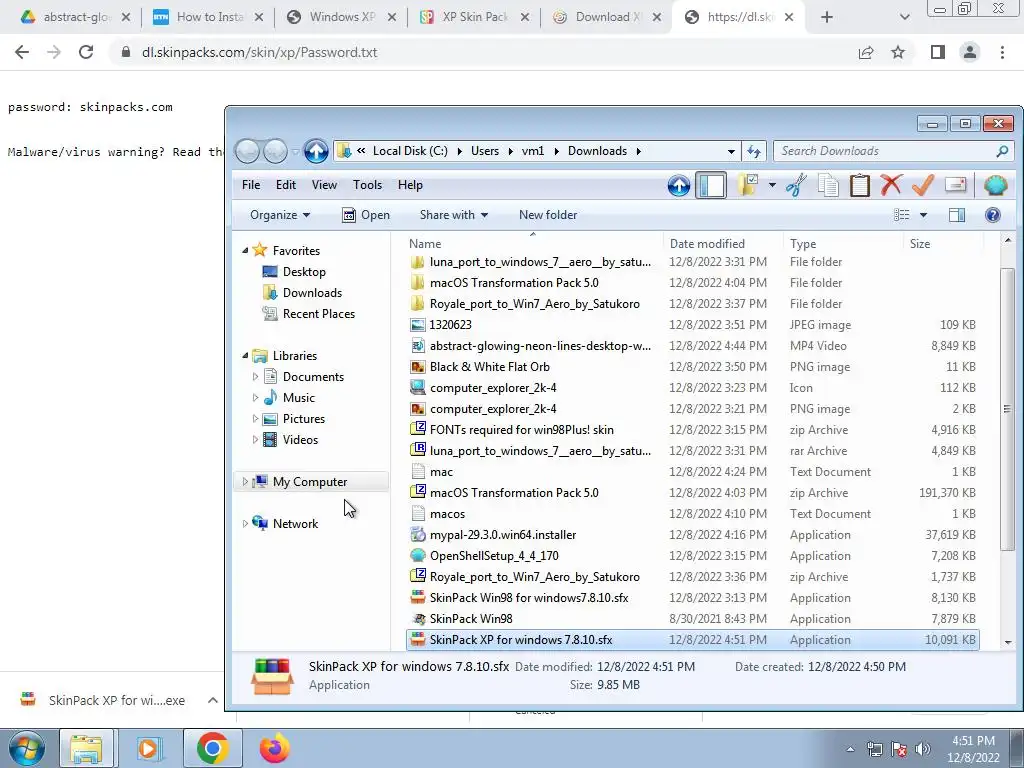Open the File menu in Explorer
Screen dimensions: 1024x768
coord(251,185)
